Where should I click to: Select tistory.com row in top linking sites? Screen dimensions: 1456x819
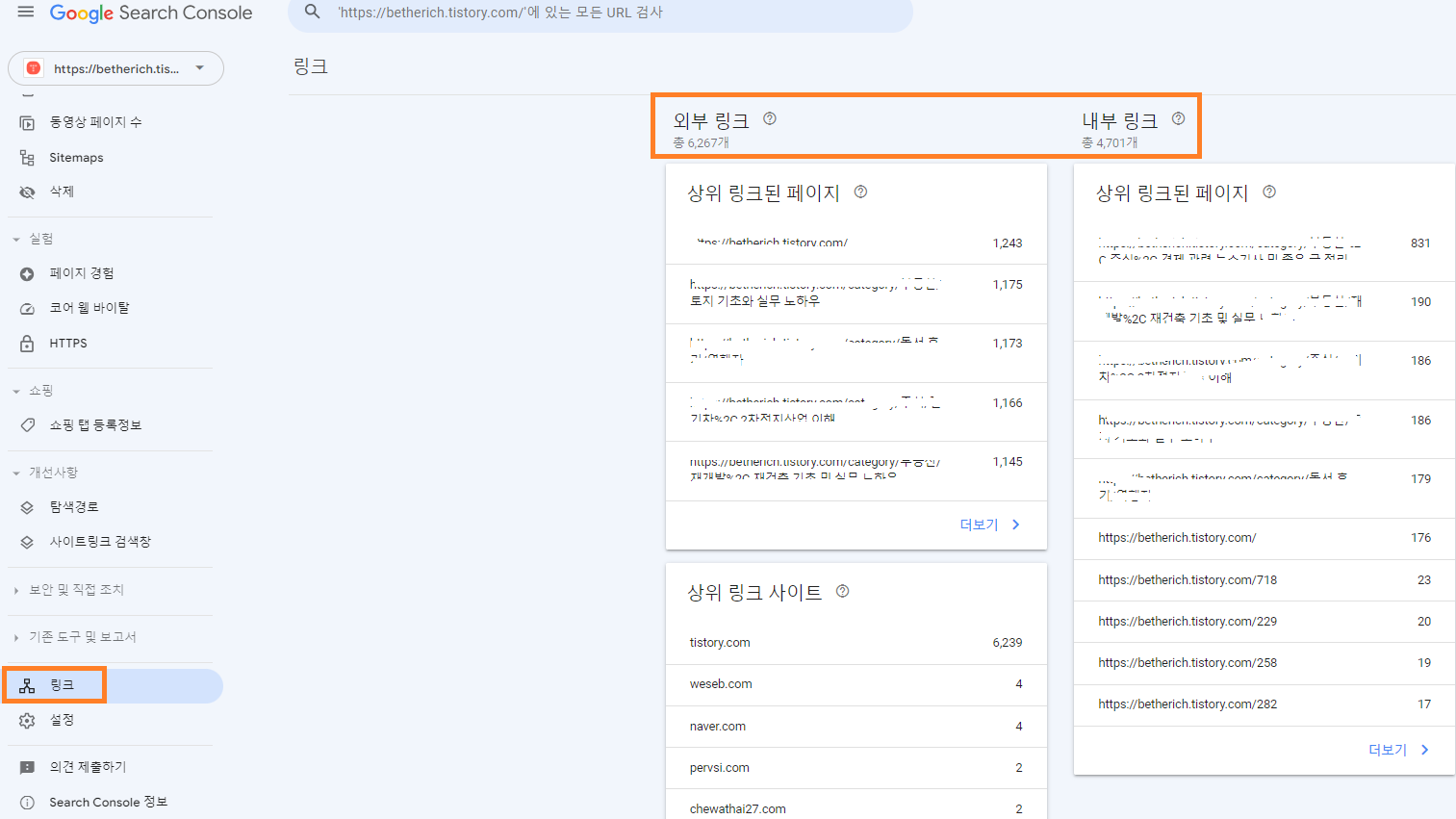[856, 643]
